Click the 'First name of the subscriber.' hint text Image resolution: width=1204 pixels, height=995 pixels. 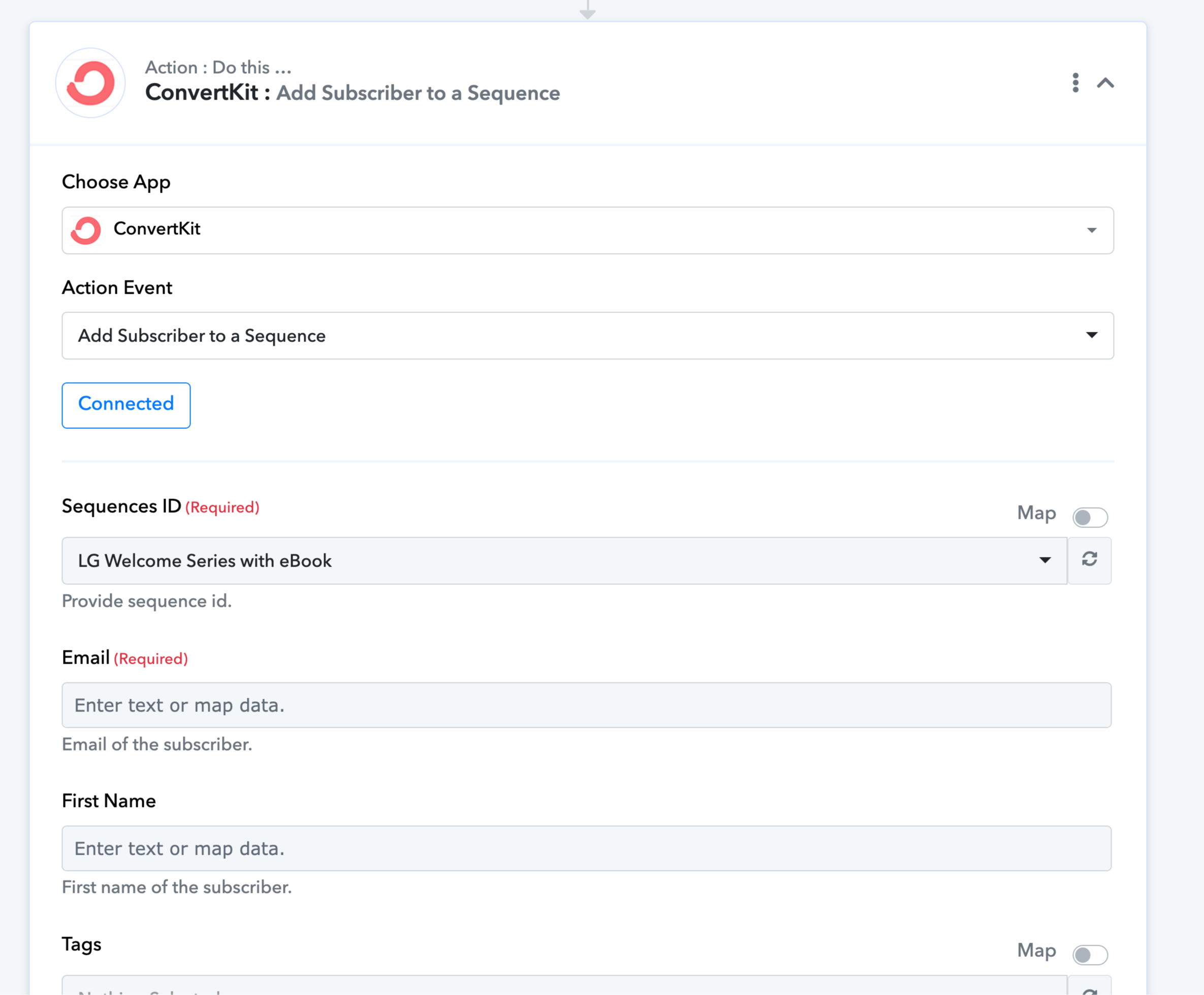[176, 887]
